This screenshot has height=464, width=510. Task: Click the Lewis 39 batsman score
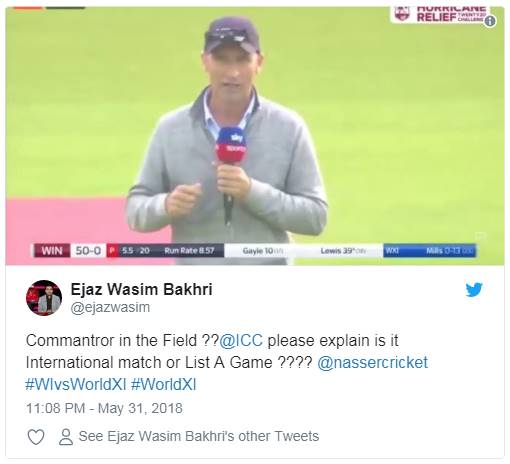343,251
